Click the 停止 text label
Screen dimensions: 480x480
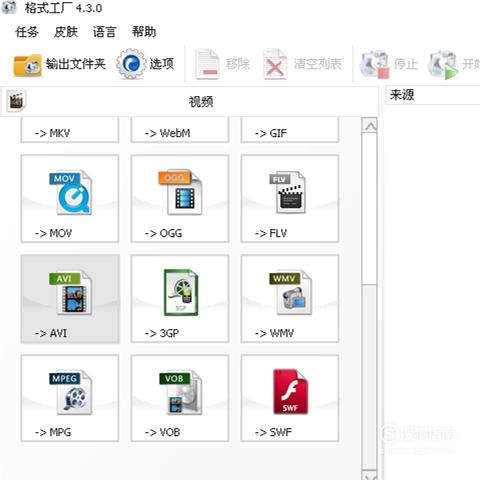pos(406,64)
